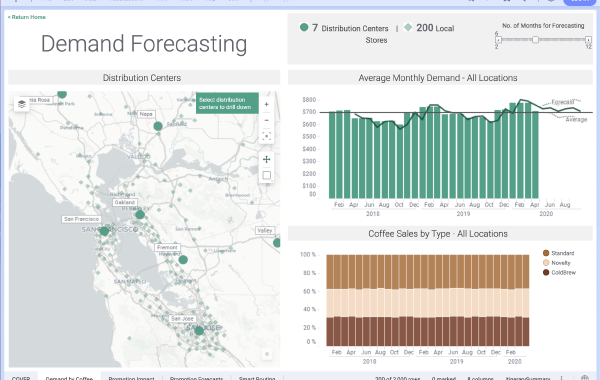
Task: Zoom out on the map with minus
Action: (267, 120)
